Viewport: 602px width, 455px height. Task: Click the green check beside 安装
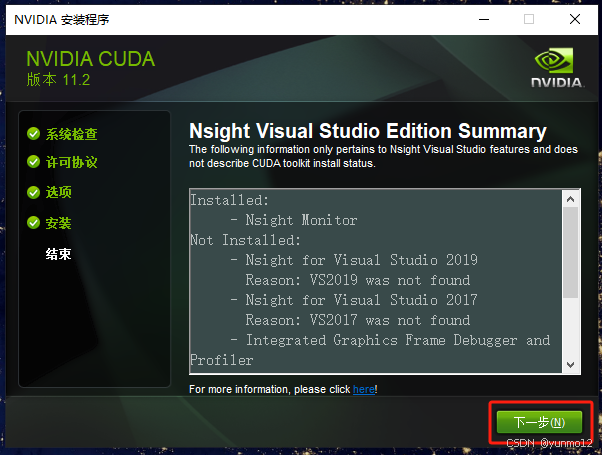point(34,222)
